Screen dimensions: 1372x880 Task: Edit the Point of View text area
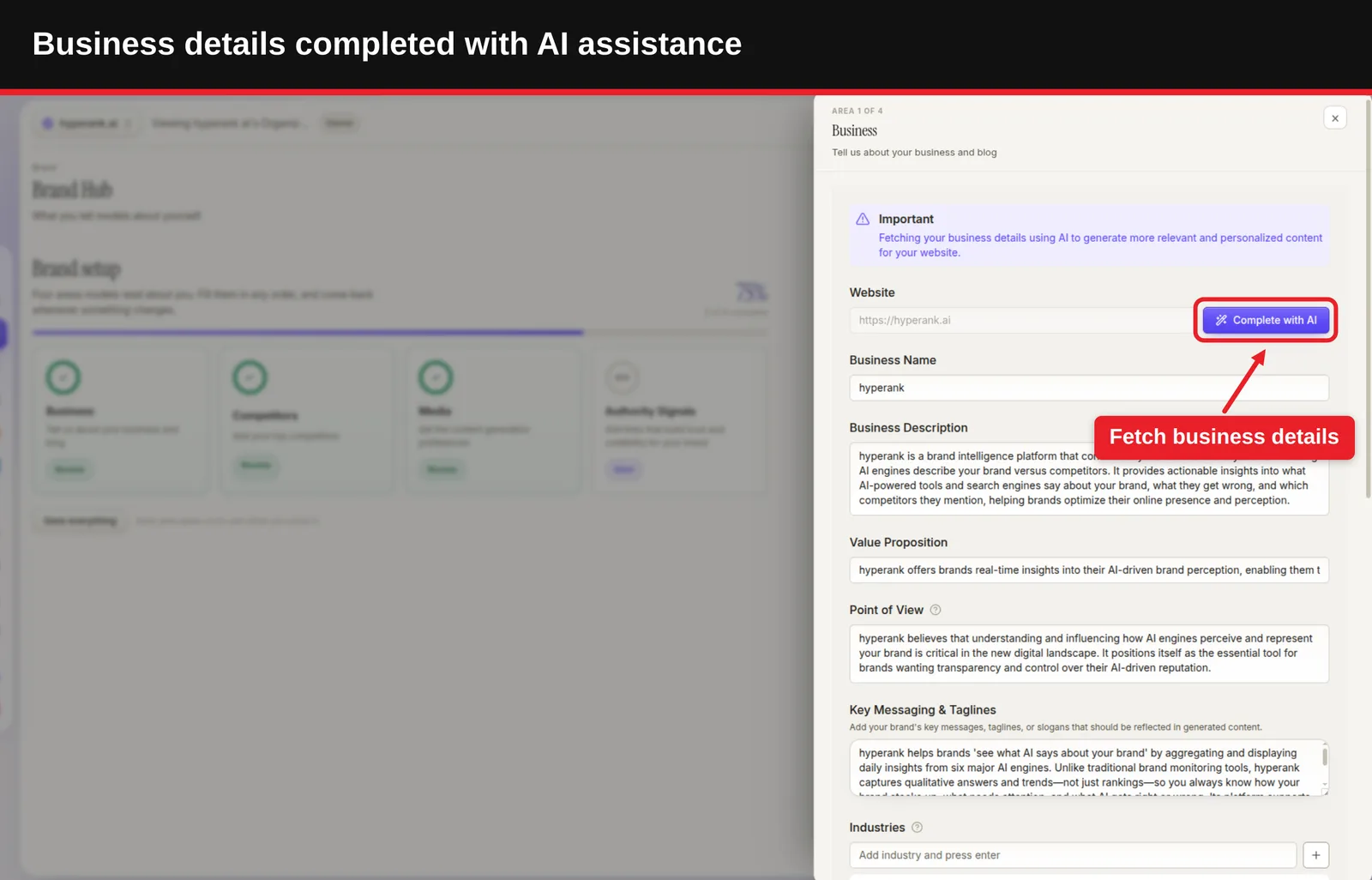pos(1089,654)
